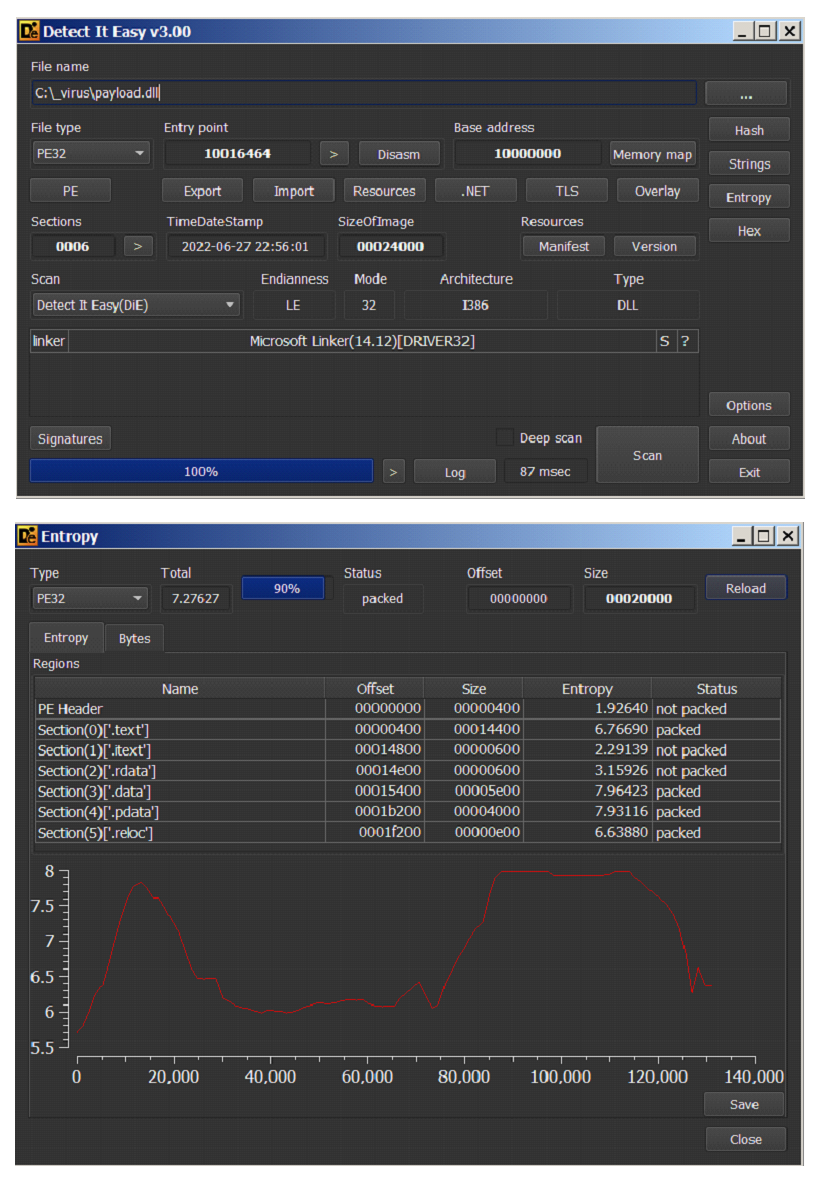Screen dimensions: 829x1189
Task: Reload the entropy analysis
Action: click(x=745, y=588)
